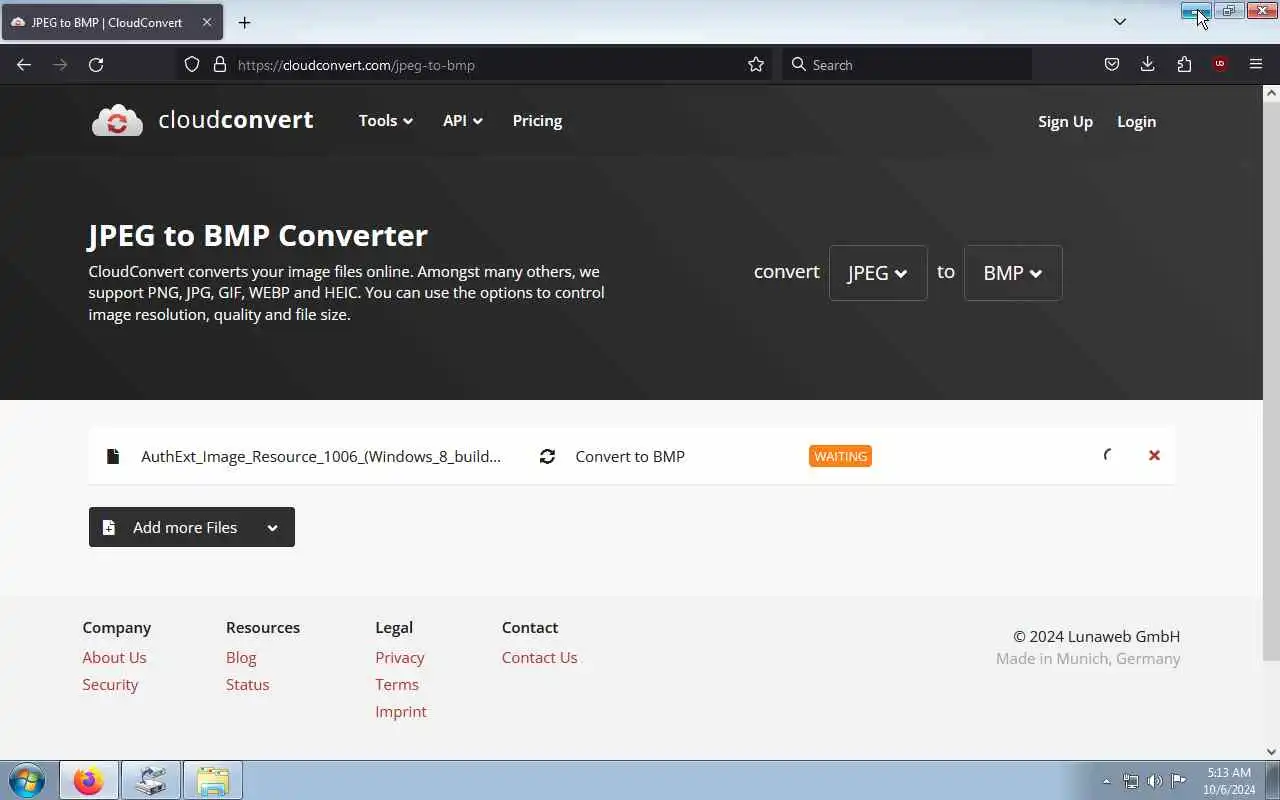Open the About Us footer link
Image resolution: width=1280 pixels, height=800 pixels.
tap(114, 657)
